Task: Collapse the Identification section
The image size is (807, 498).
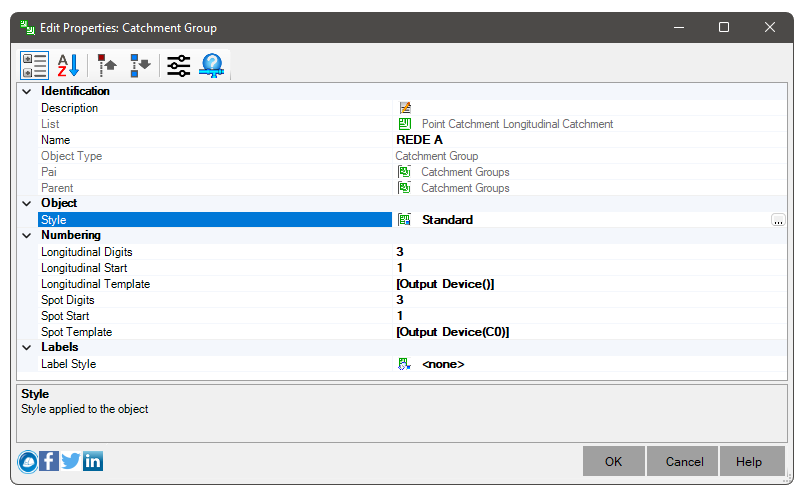Action: click(27, 92)
